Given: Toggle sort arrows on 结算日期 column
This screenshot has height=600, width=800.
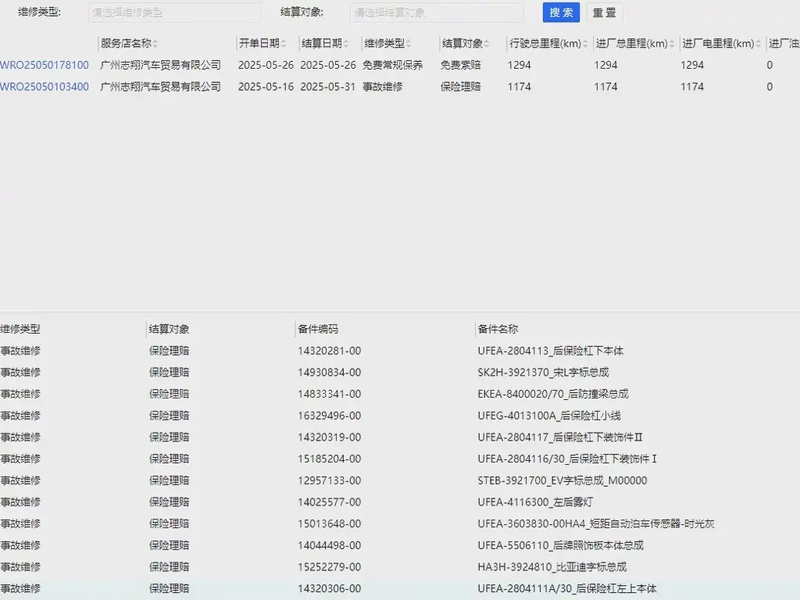Looking at the screenshot, I should point(348,44).
